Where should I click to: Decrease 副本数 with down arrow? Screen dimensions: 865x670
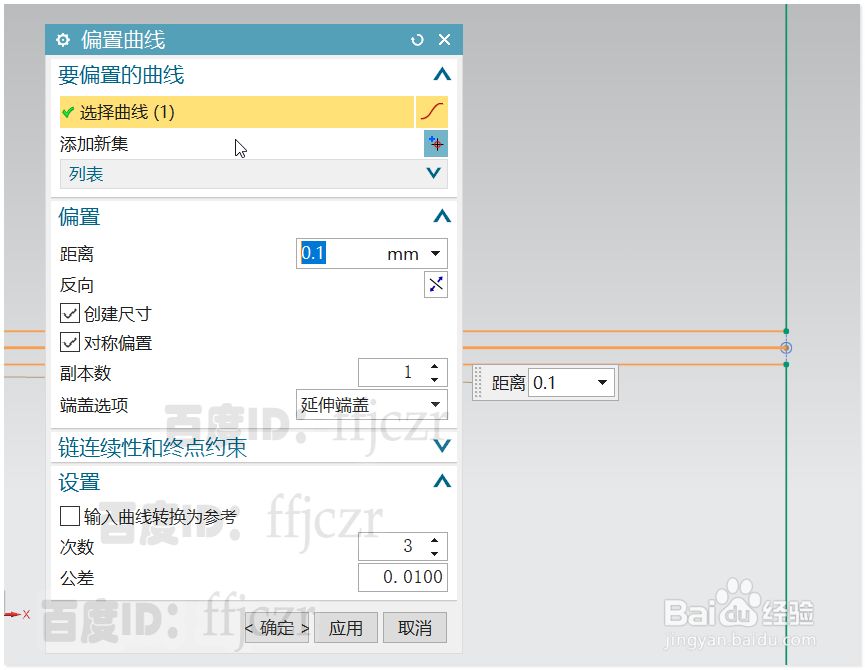pos(435,379)
